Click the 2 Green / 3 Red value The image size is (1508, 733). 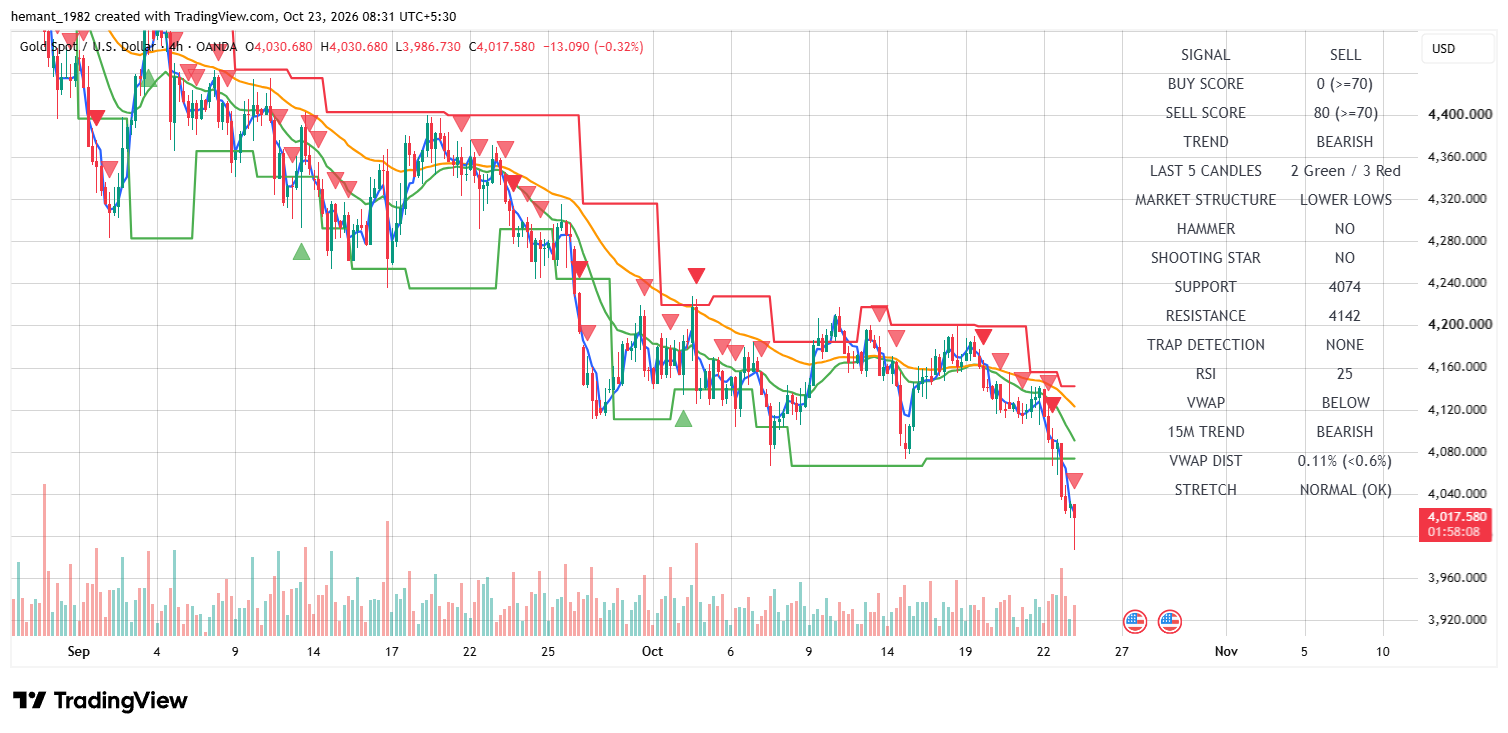coord(1345,171)
